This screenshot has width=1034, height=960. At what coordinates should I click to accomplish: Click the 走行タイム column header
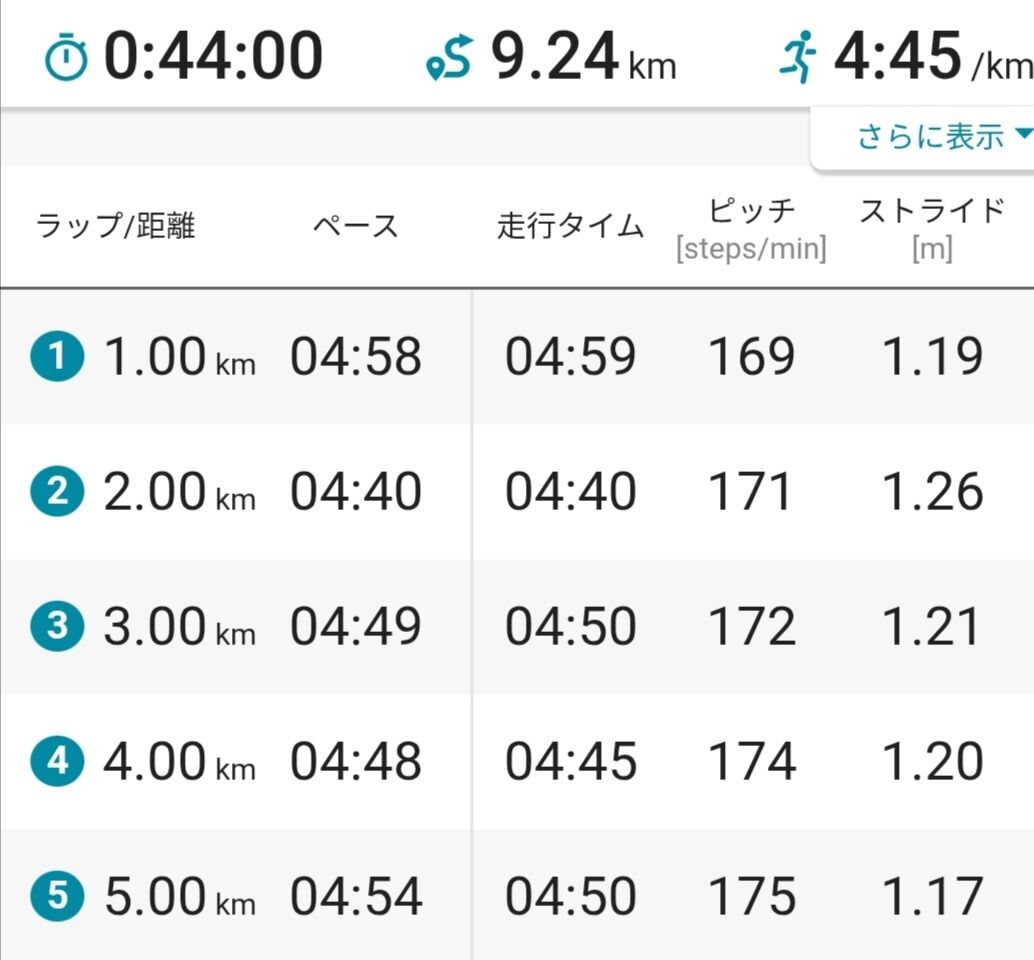tap(570, 226)
